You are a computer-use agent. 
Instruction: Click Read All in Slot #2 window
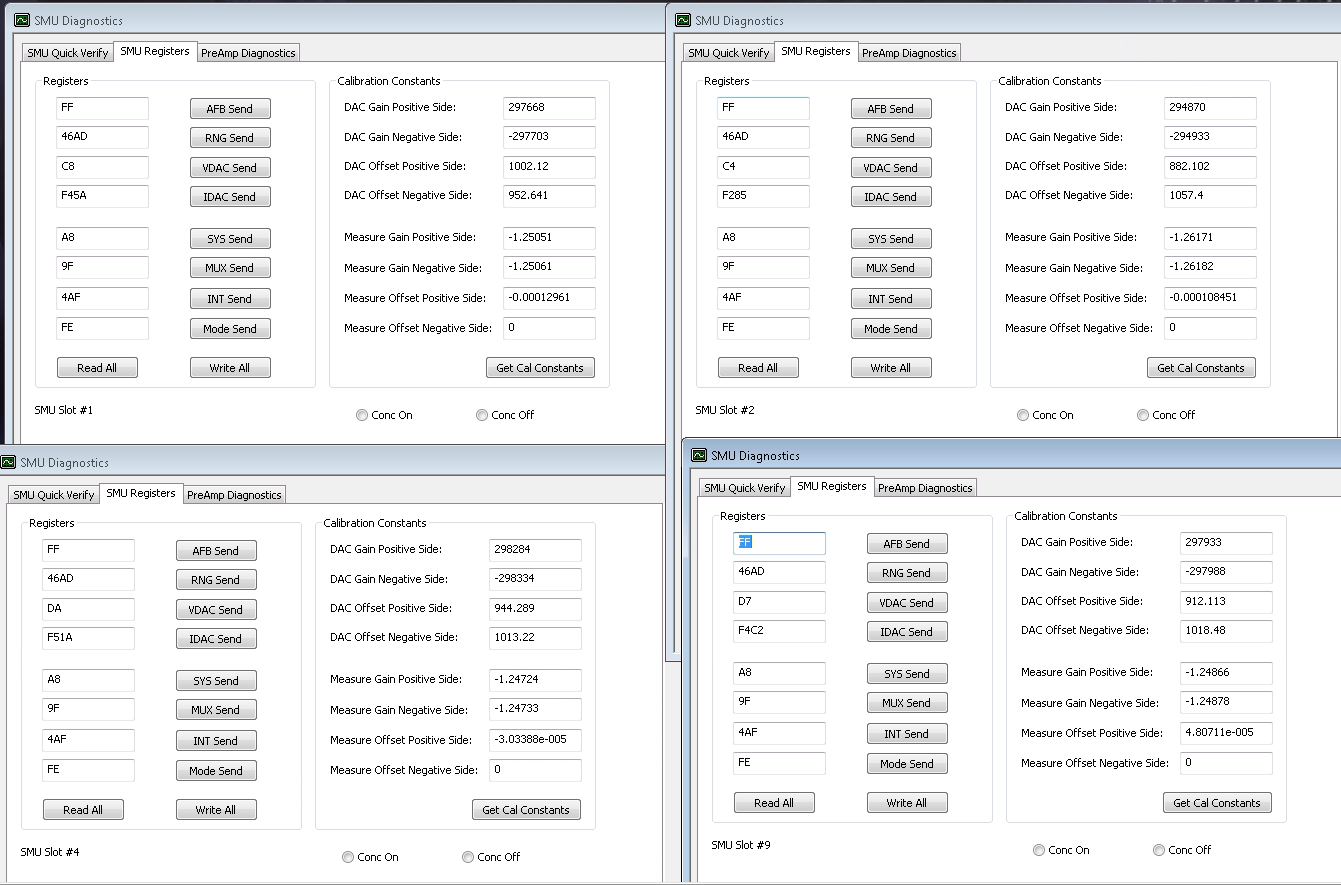pyautogui.click(x=758, y=368)
